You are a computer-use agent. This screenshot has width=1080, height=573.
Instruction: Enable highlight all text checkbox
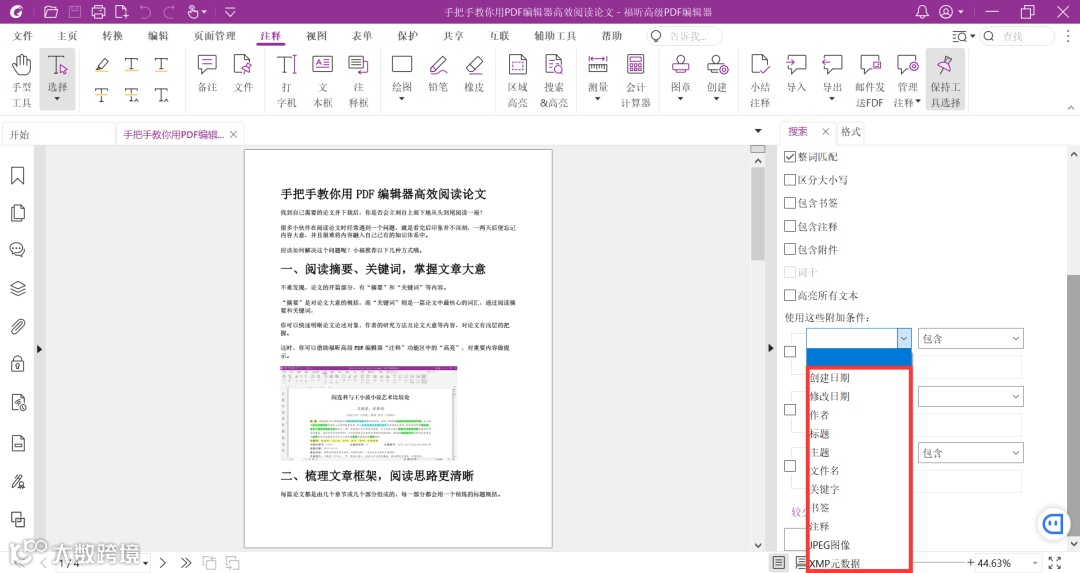point(790,295)
